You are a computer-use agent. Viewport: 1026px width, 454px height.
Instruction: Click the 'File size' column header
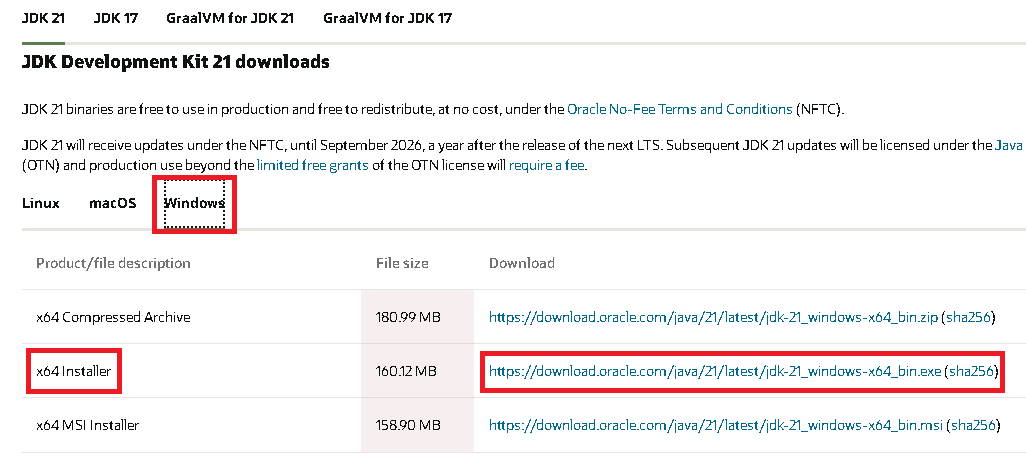click(x=401, y=263)
